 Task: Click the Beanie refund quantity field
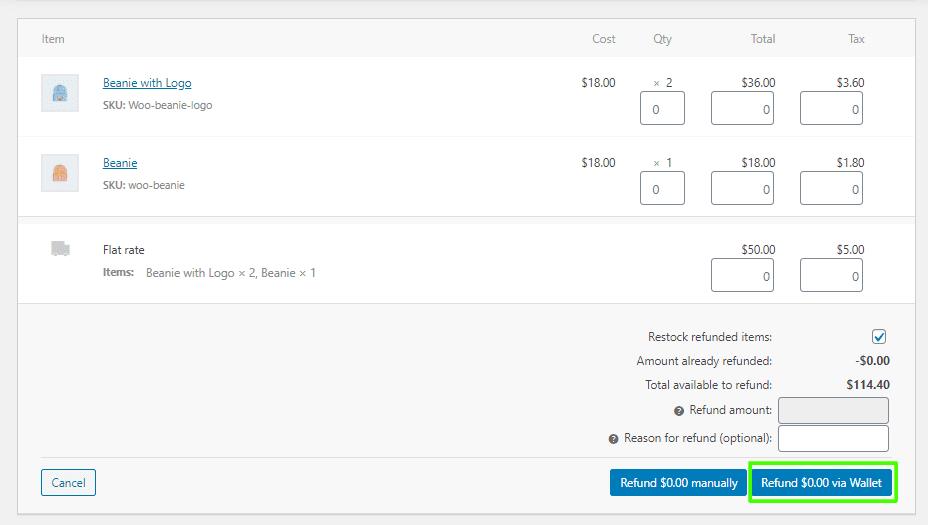[x=662, y=188]
